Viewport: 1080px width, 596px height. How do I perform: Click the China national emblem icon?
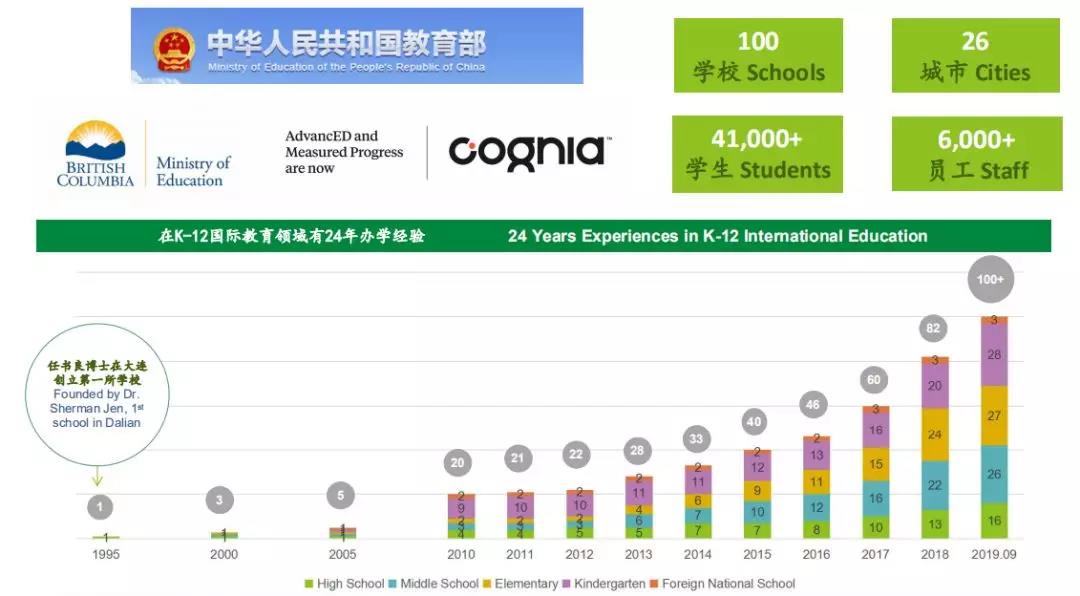coord(174,49)
